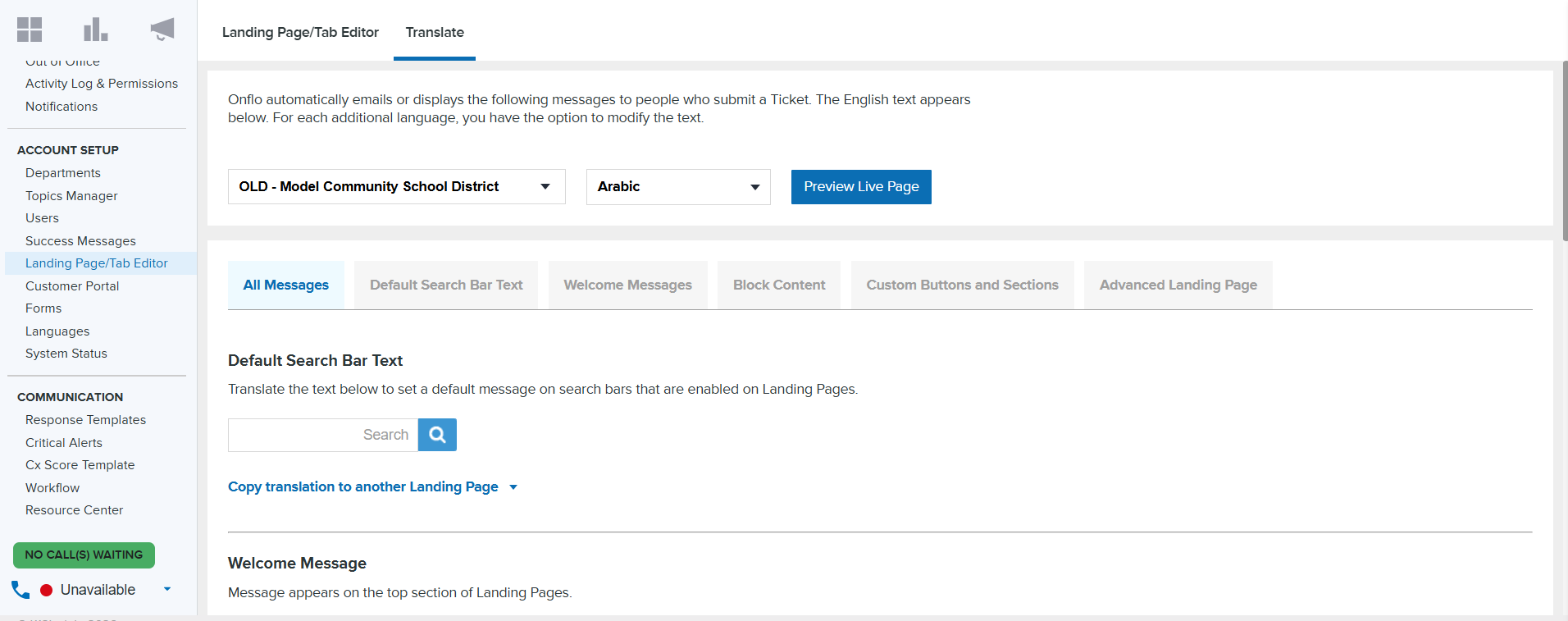
Task: Click the red unavailable status dot
Action: [47, 590]
